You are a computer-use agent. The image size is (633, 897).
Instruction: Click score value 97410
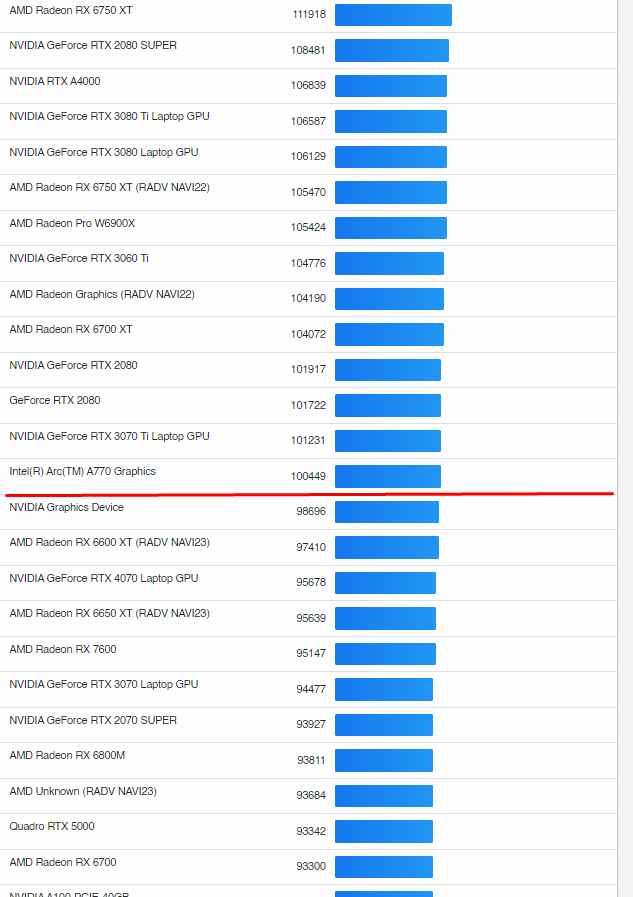click(x=311, y=547)
